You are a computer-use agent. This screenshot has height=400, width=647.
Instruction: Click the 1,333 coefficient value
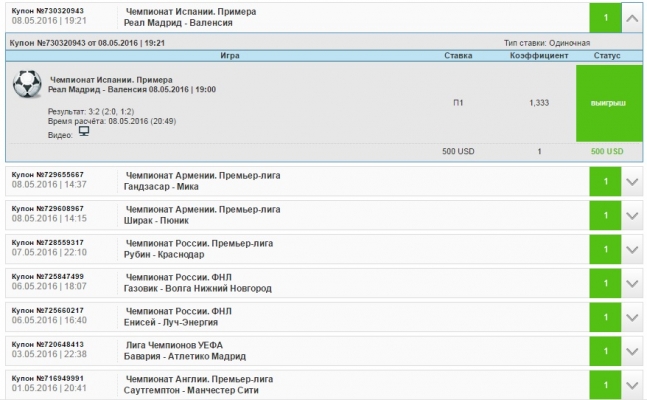tap(539, 103)
